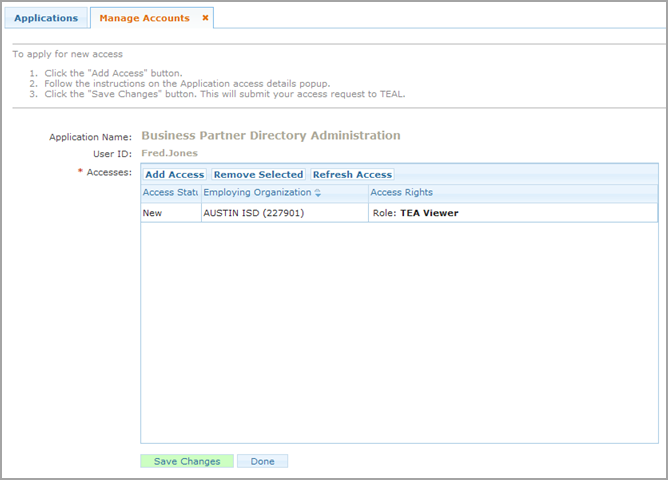Image resolution: width=668 pixels, height=480 pixels.
Task: Sort by the Employing Organization column header
Action: pos(258,192)
